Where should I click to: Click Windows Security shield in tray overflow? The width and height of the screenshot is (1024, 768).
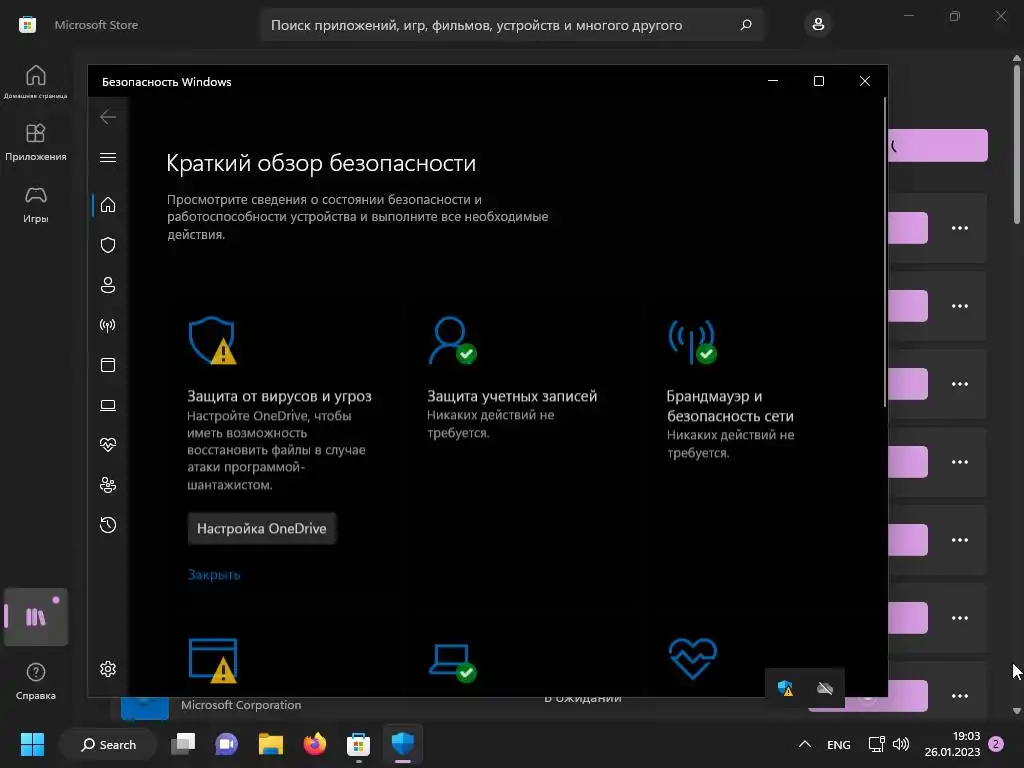click(x=785, y=688)
